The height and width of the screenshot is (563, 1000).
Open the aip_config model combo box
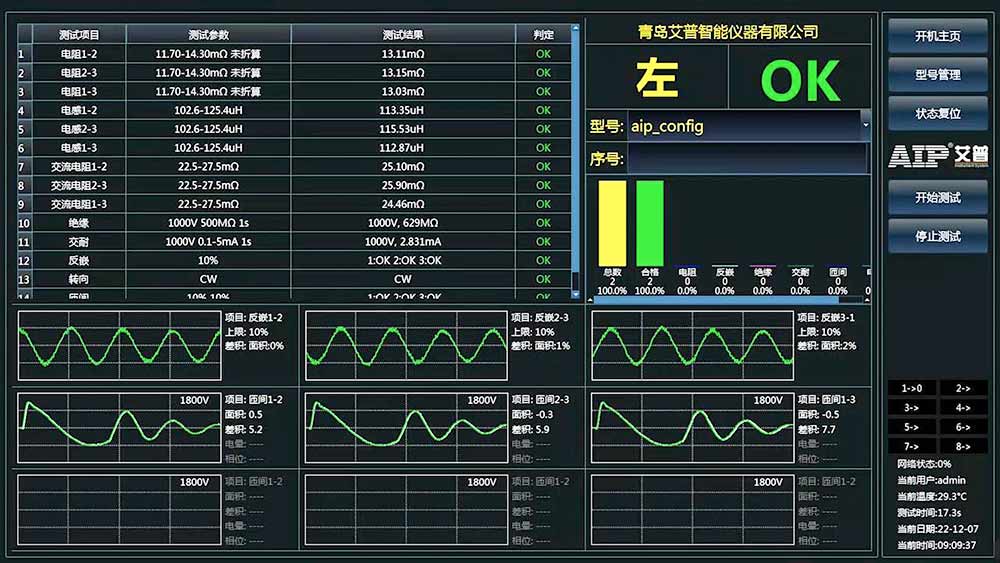tap(744, 126)
